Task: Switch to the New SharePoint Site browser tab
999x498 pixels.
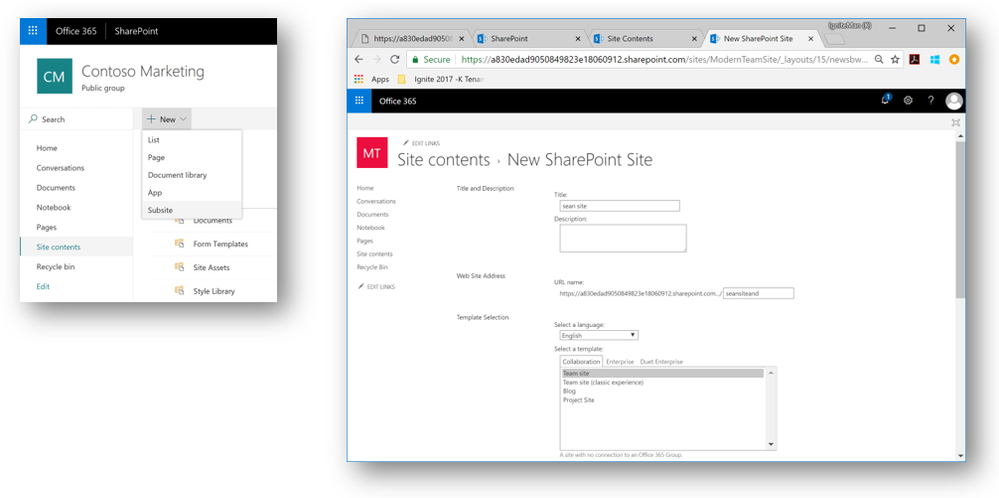Action: (x=762, y=38)
